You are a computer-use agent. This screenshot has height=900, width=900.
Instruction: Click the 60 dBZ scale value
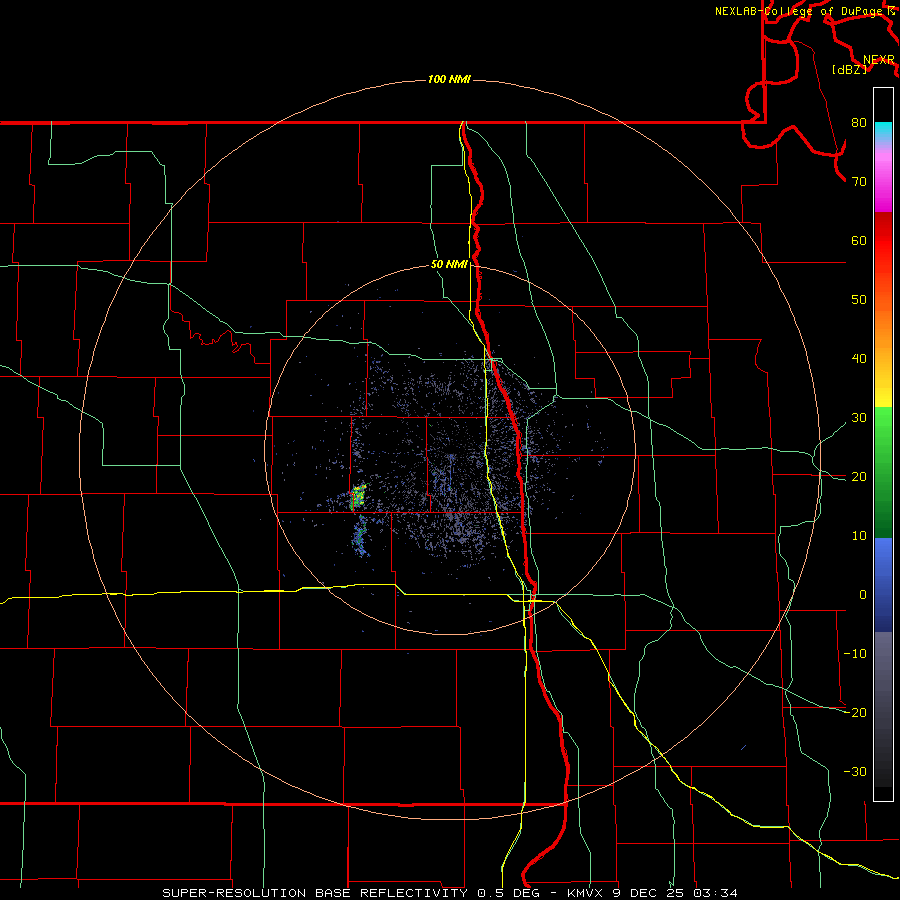point(859,240)
